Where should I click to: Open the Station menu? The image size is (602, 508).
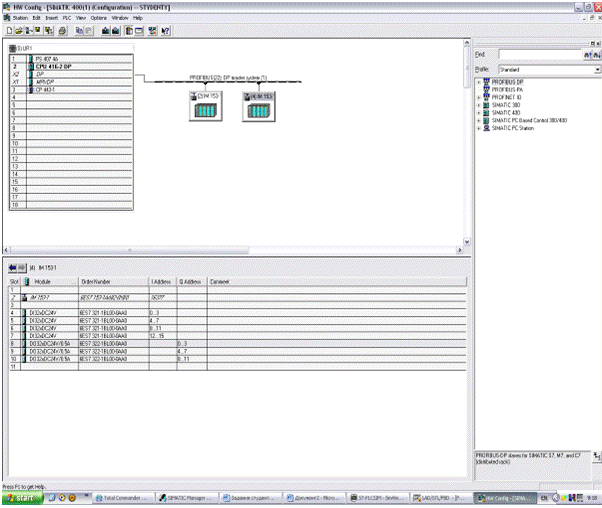pos(21,18)
